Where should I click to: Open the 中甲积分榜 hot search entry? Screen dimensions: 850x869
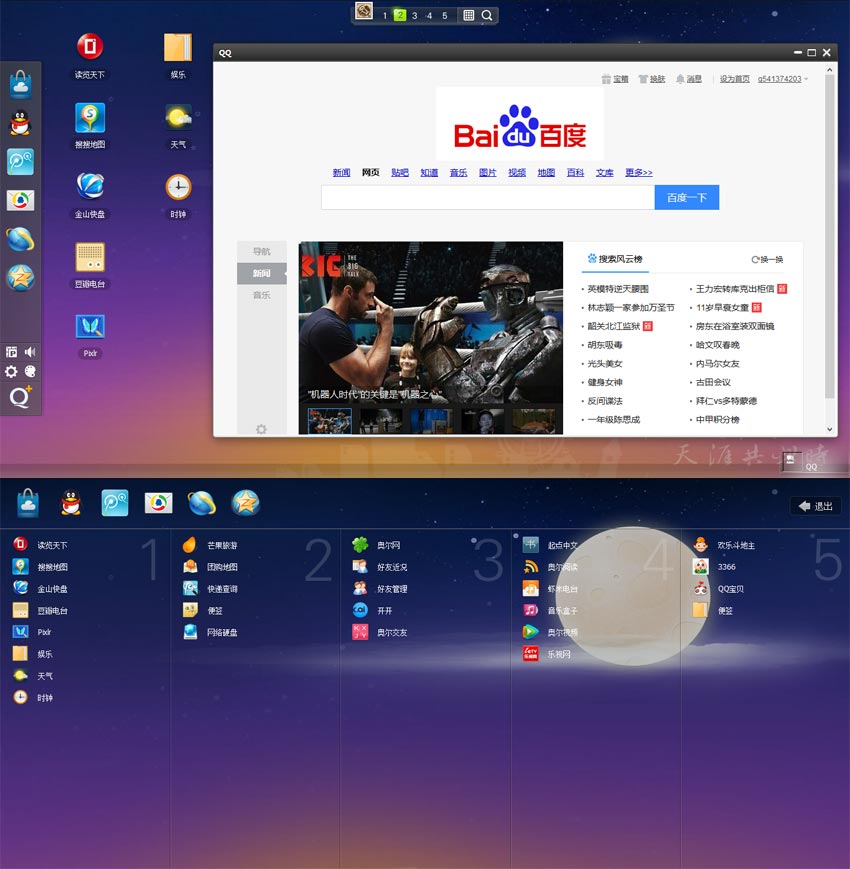(718, 420)
